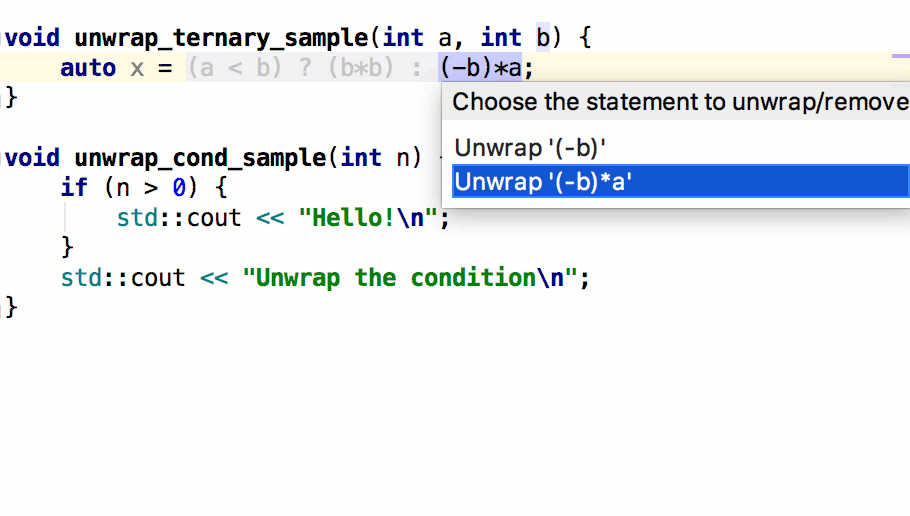Select the "Unwrap '(-b)'" popup option
The width and height of the screenshot is (910, 516).
530,148
